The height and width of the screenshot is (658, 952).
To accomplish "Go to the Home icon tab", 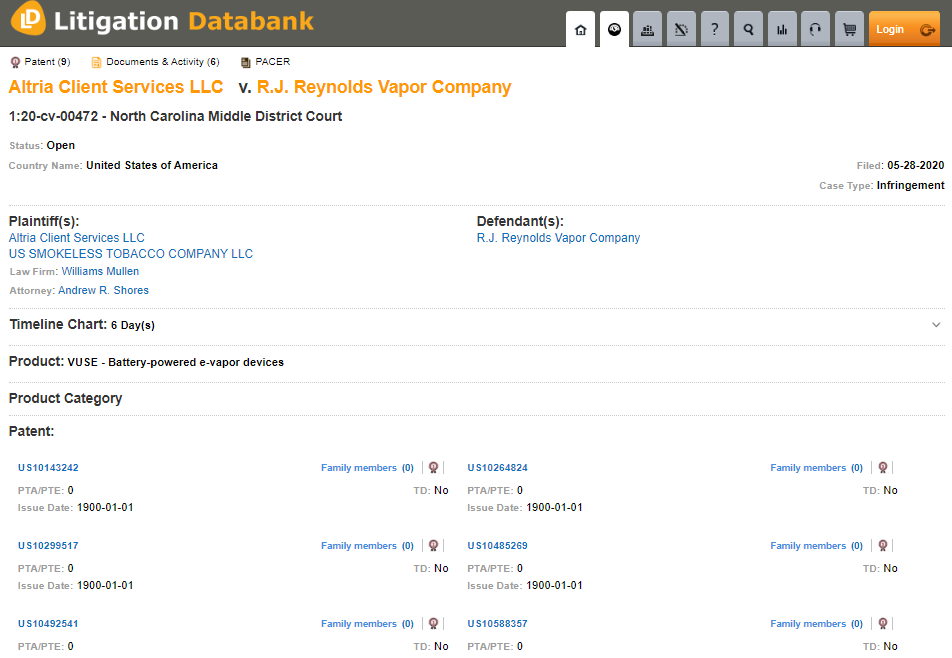I will coord(580,29).
